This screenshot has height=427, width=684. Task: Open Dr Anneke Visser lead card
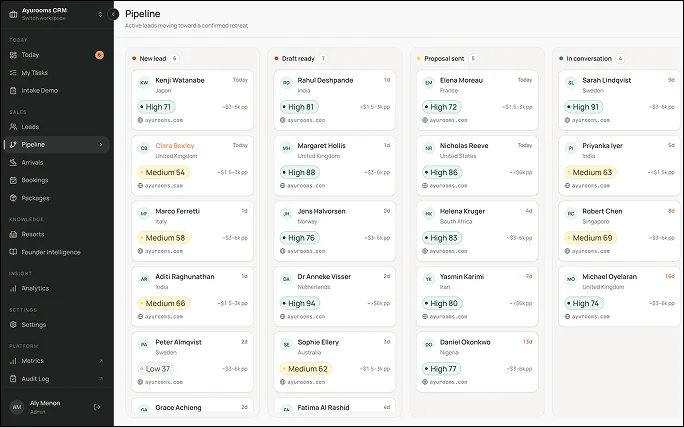(x=335, y=297)
